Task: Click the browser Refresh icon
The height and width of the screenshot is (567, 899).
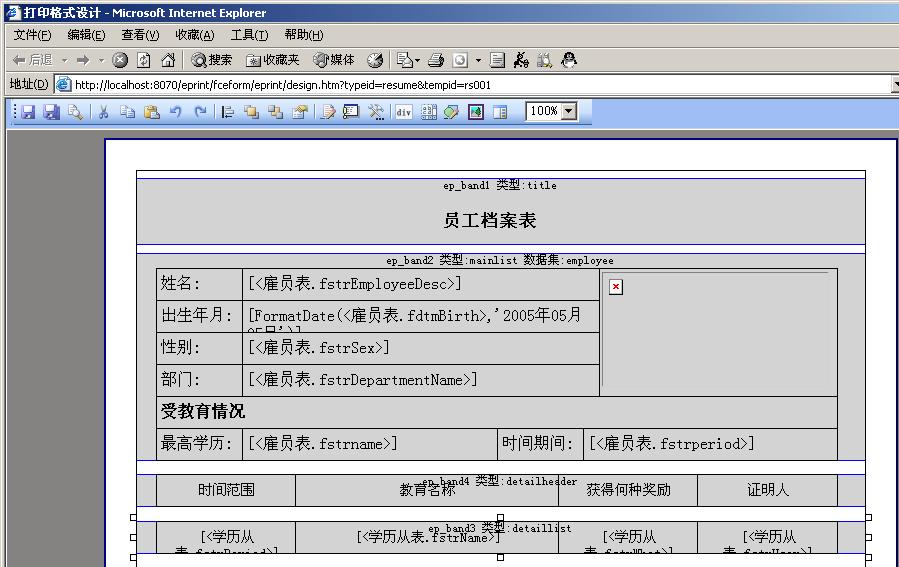Action: tap(144, 60)
